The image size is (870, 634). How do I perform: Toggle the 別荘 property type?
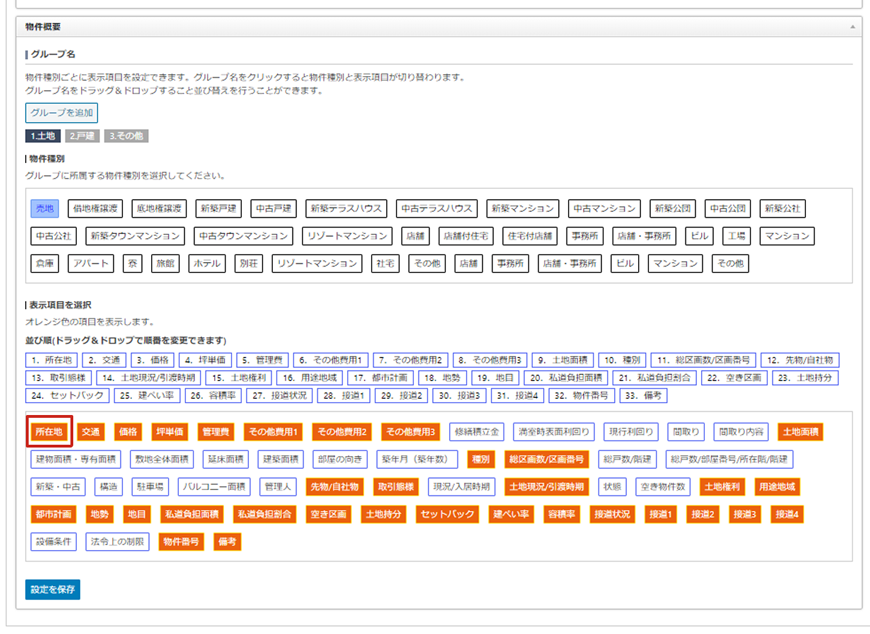(x=247, y=264)
